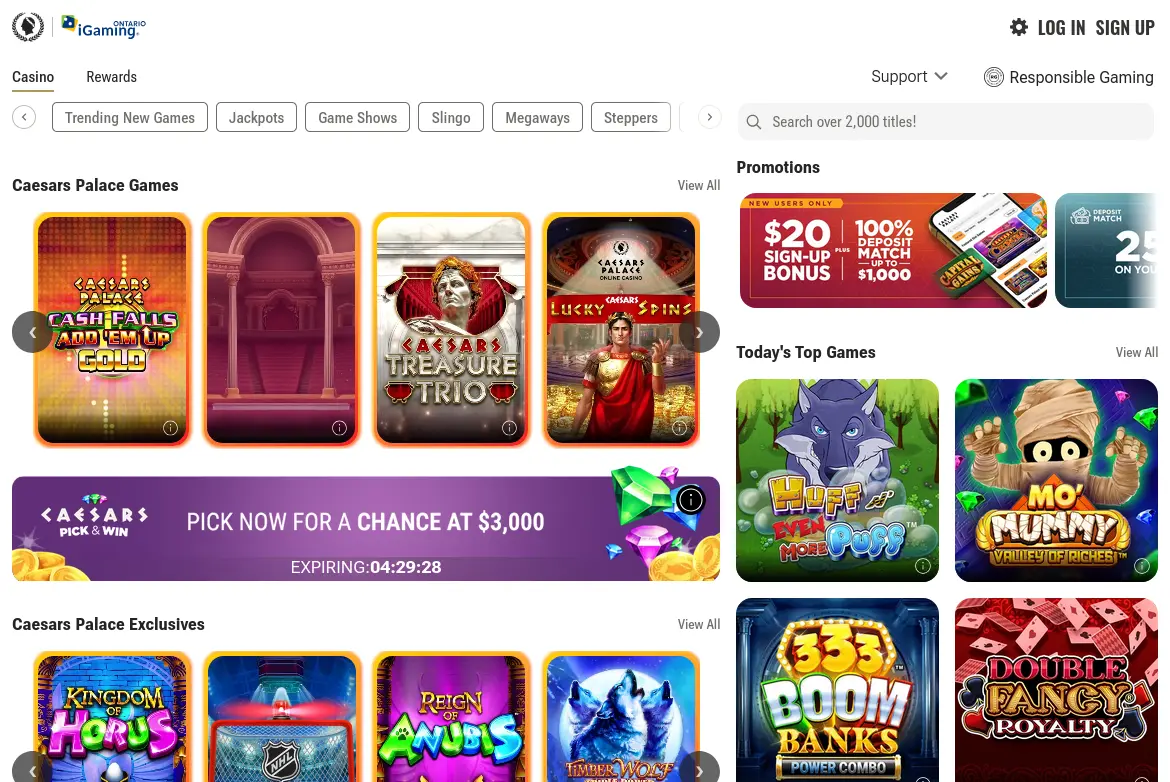Select the Casino tab

click(33, 77)
